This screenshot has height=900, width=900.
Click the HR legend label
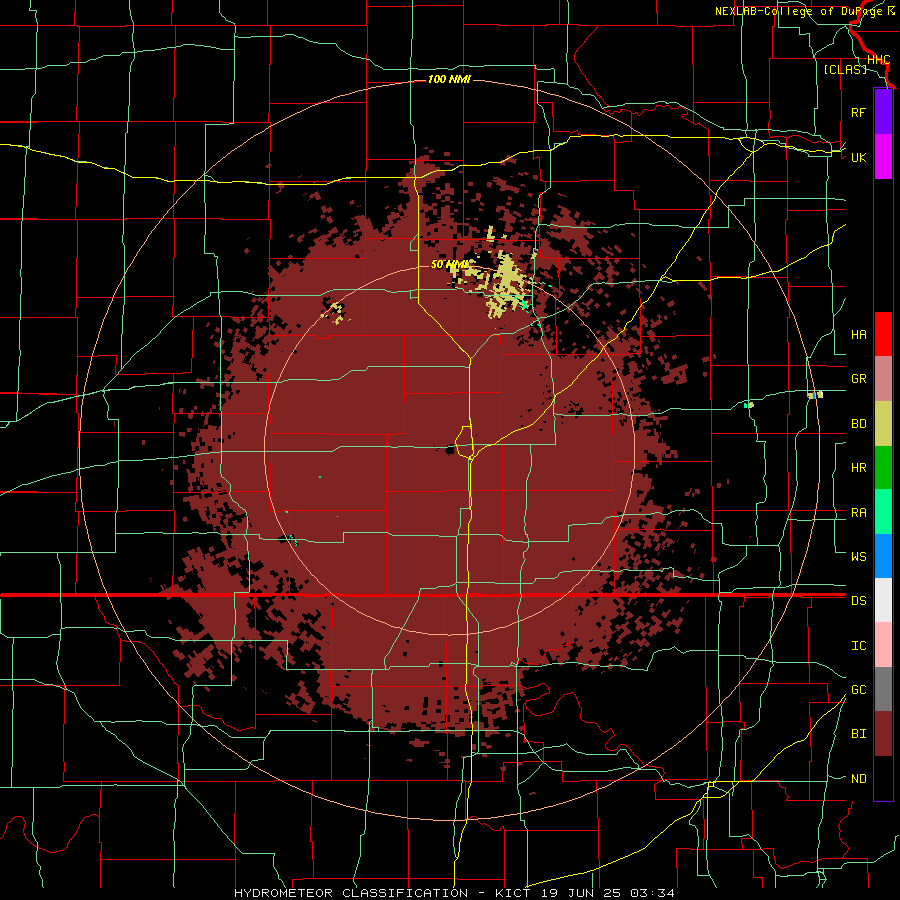[858, 468]
